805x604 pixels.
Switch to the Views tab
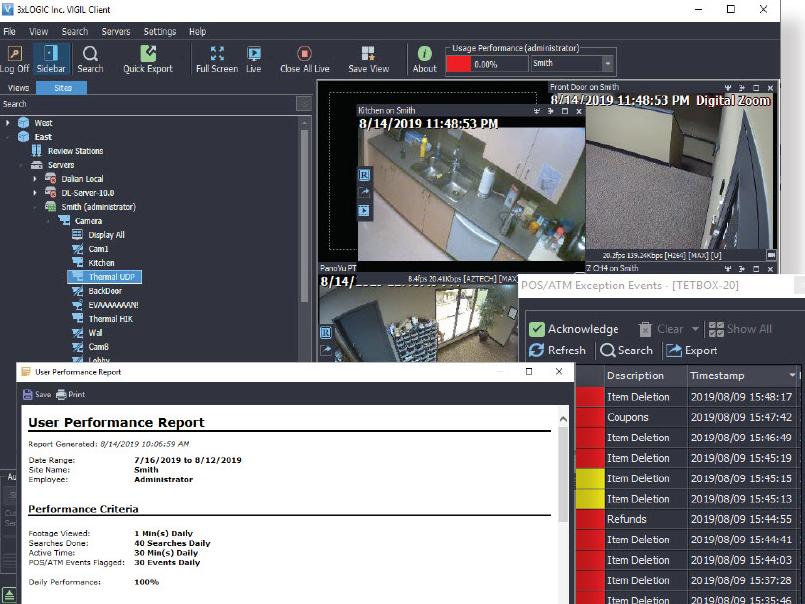19,88
